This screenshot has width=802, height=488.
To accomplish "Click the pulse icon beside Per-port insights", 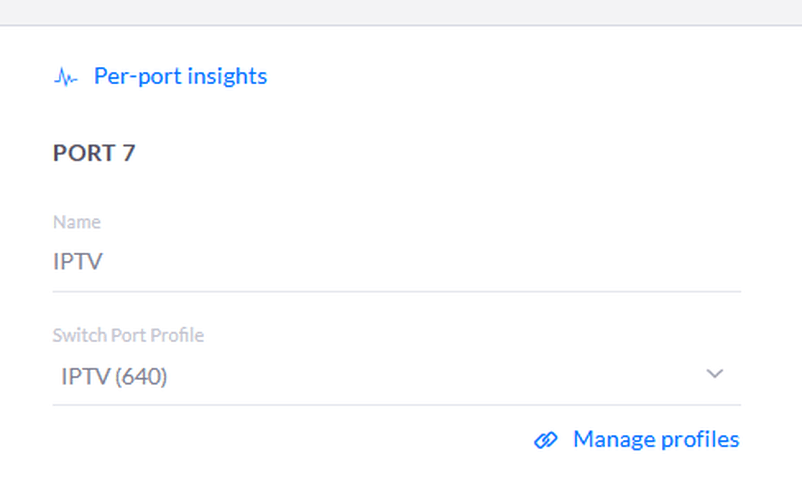I will [65, 77].
